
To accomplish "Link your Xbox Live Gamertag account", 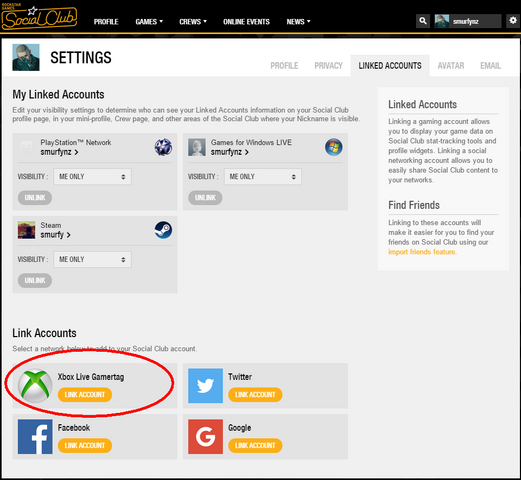I will coord(85,395).
